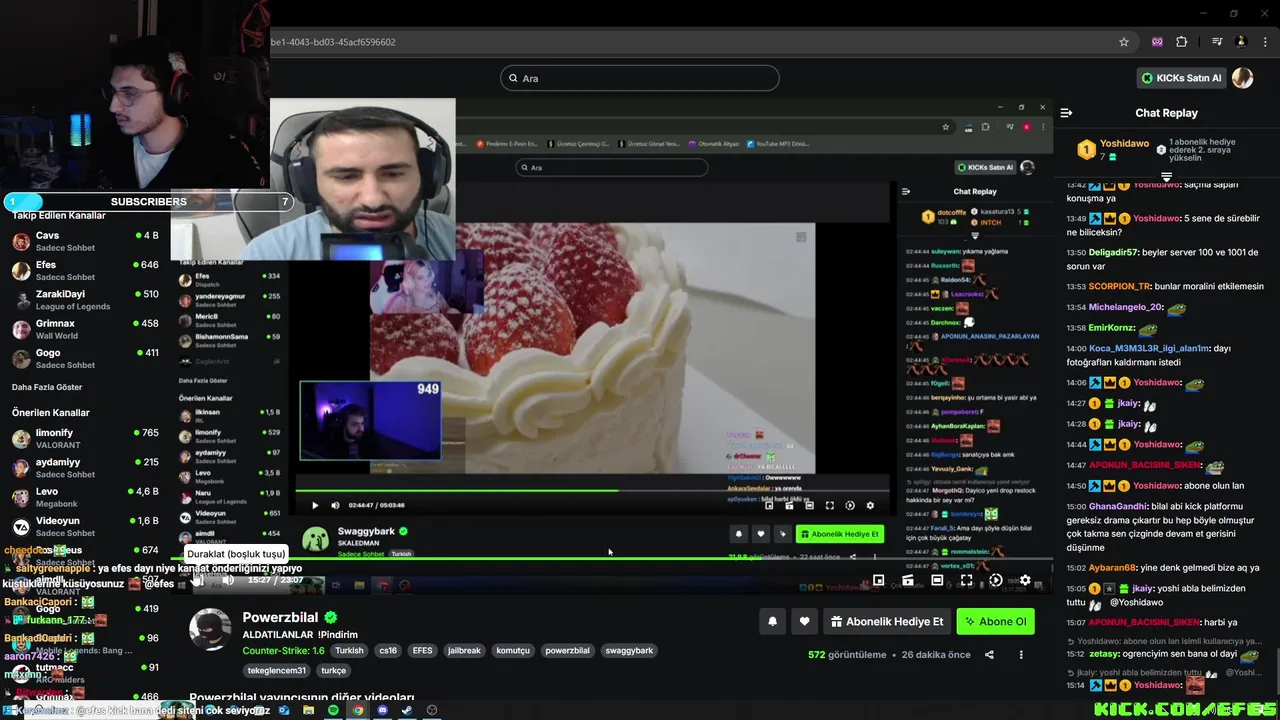
Task: Click KICKs Satın Al button
Action: (x=1182, y=78)
